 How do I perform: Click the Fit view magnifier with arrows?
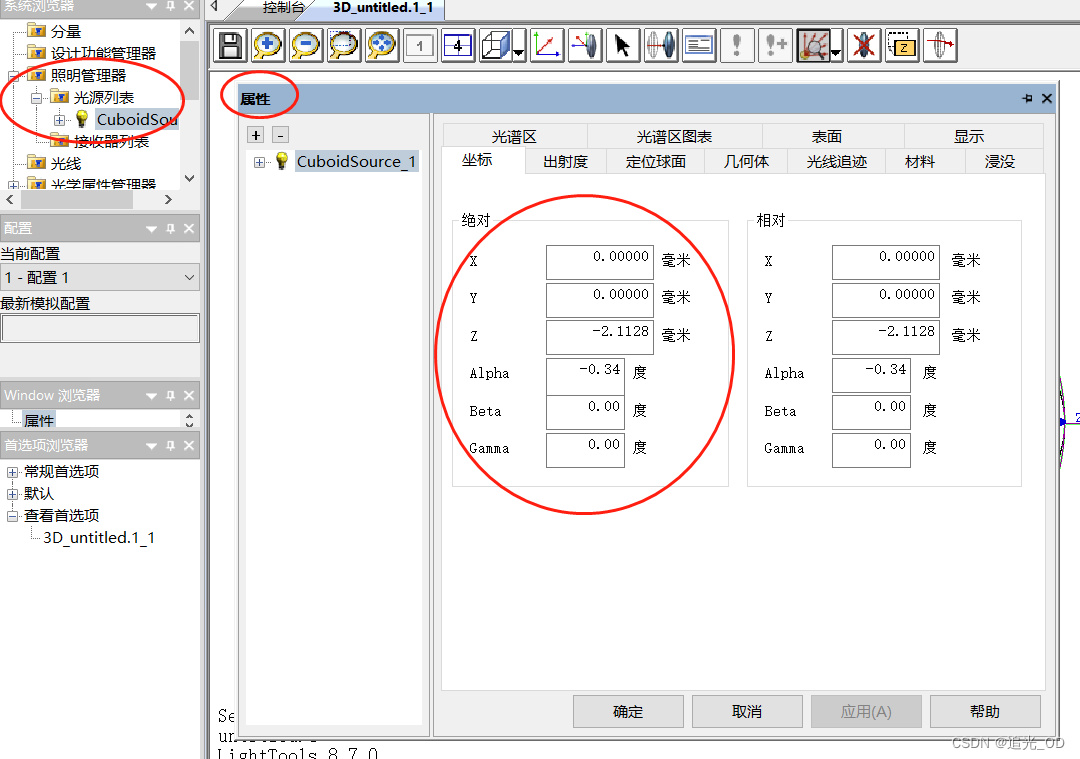pyautogui.click(x=382, y=45)
